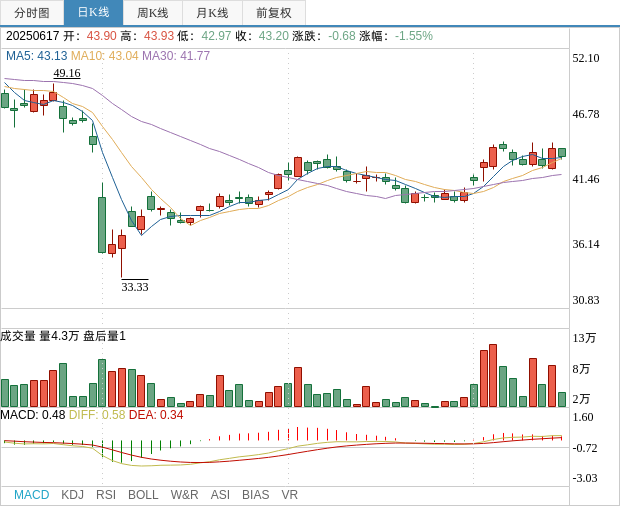Open the W&R indicator

pyautogui.click(x=184, y=495)
